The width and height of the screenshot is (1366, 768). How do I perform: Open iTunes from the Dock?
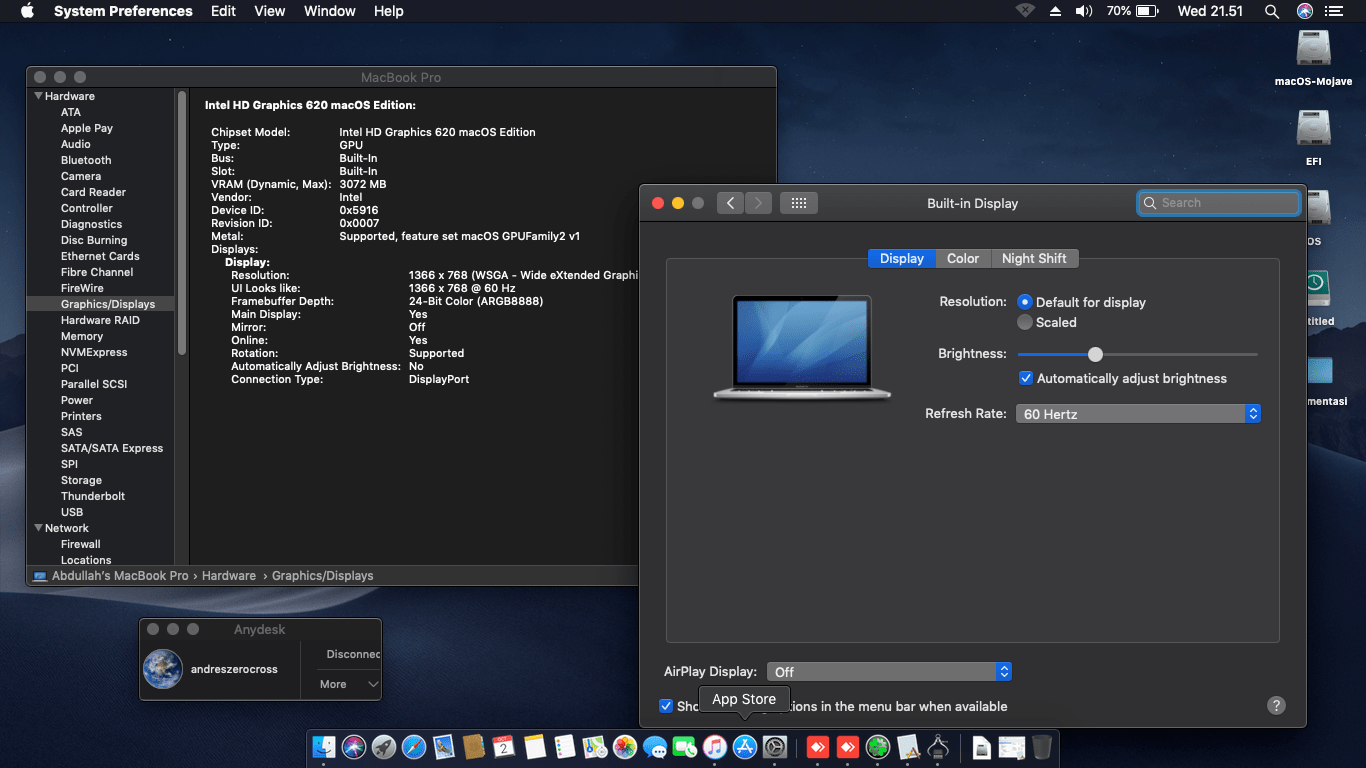[714, 747]
